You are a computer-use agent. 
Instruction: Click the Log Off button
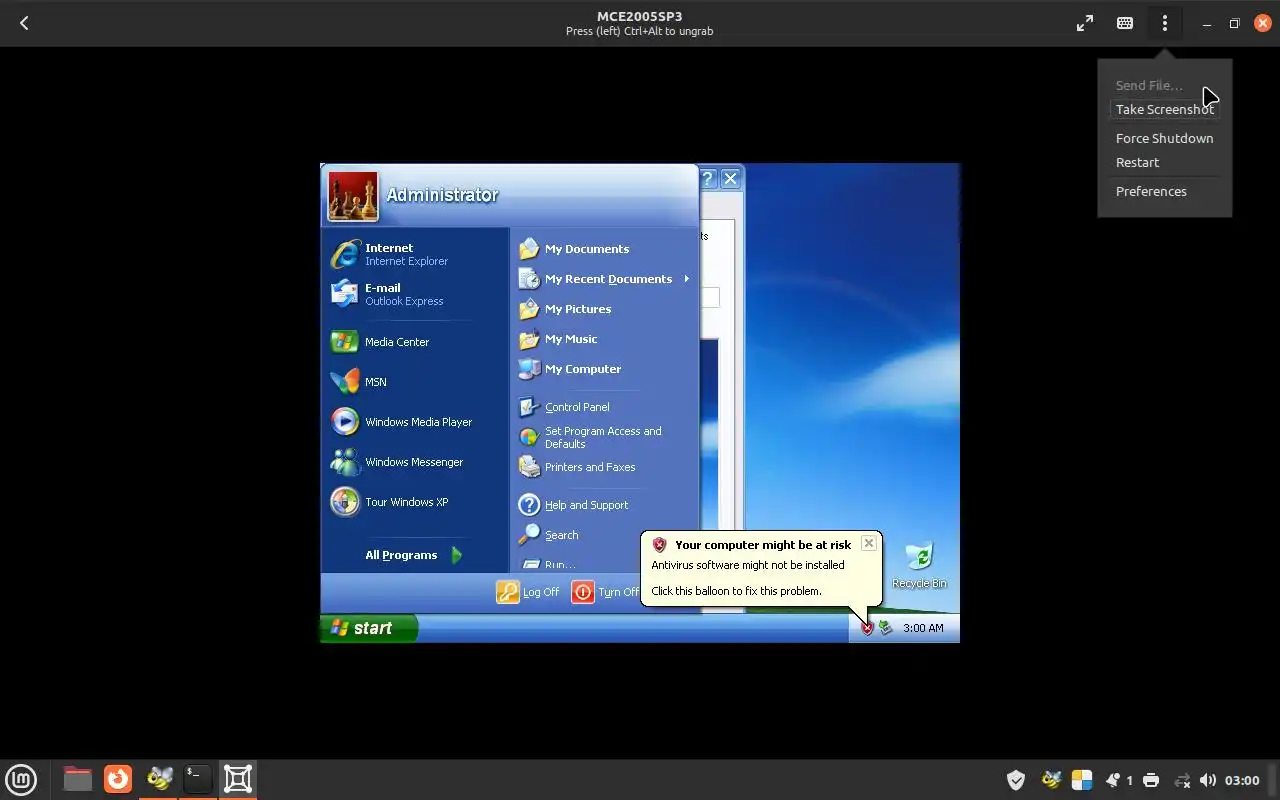pyautogui.click(x=528, y=592)
